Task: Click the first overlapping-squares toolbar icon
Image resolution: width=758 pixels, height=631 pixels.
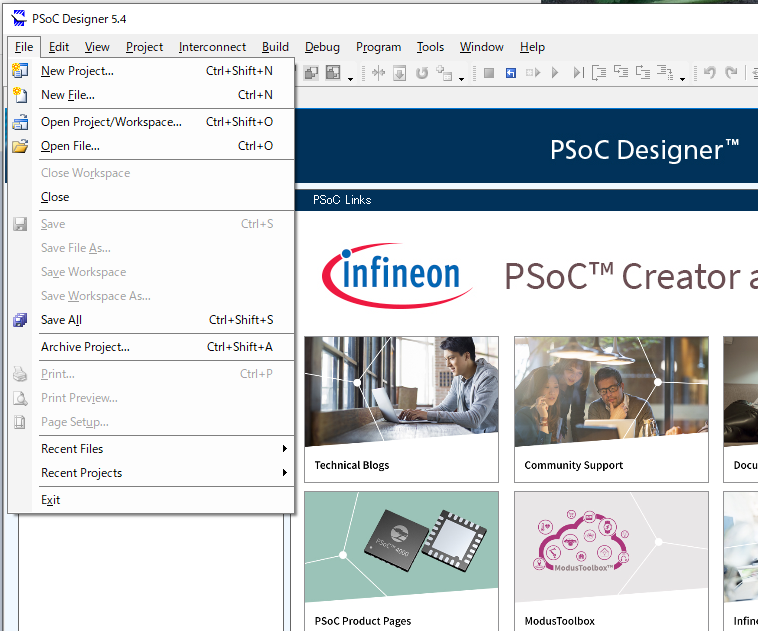Action: point(311,73)
